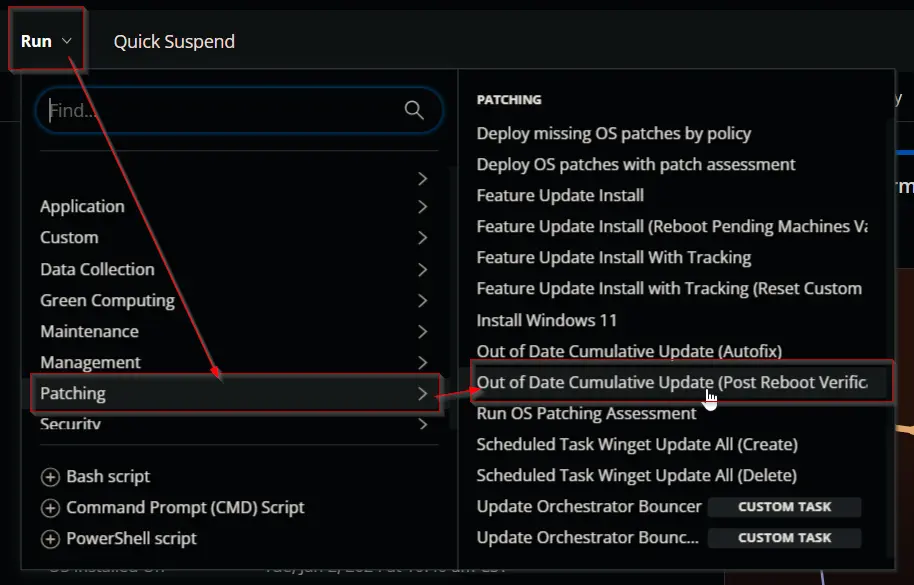Click plus icon beside Bash script
Image resolution: width=914 pixels, height=585 pixels.
click(50, 477)
